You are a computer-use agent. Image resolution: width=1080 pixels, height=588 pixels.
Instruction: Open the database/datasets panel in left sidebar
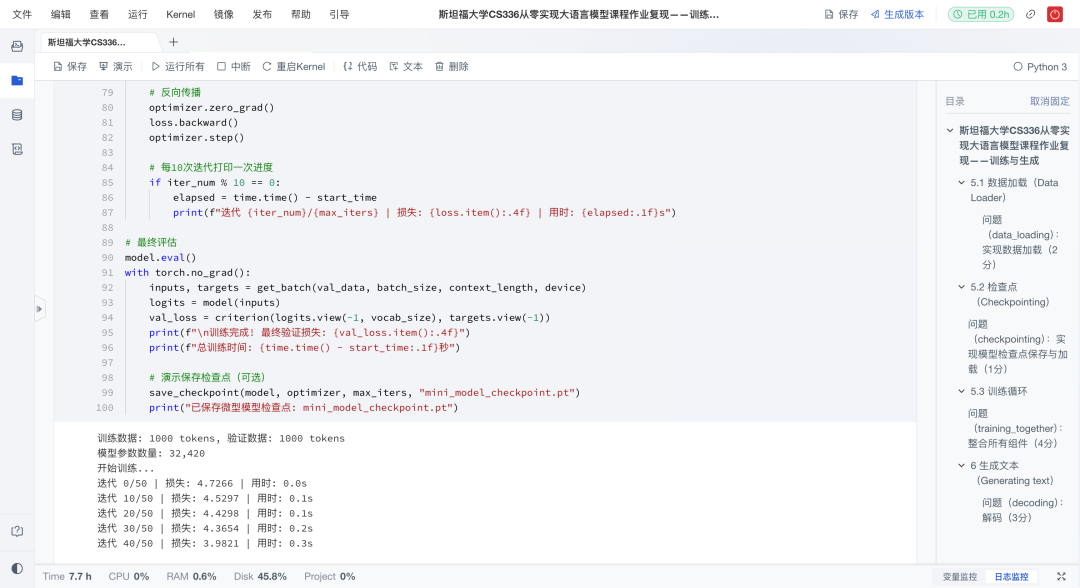click(x=15, y=115)
